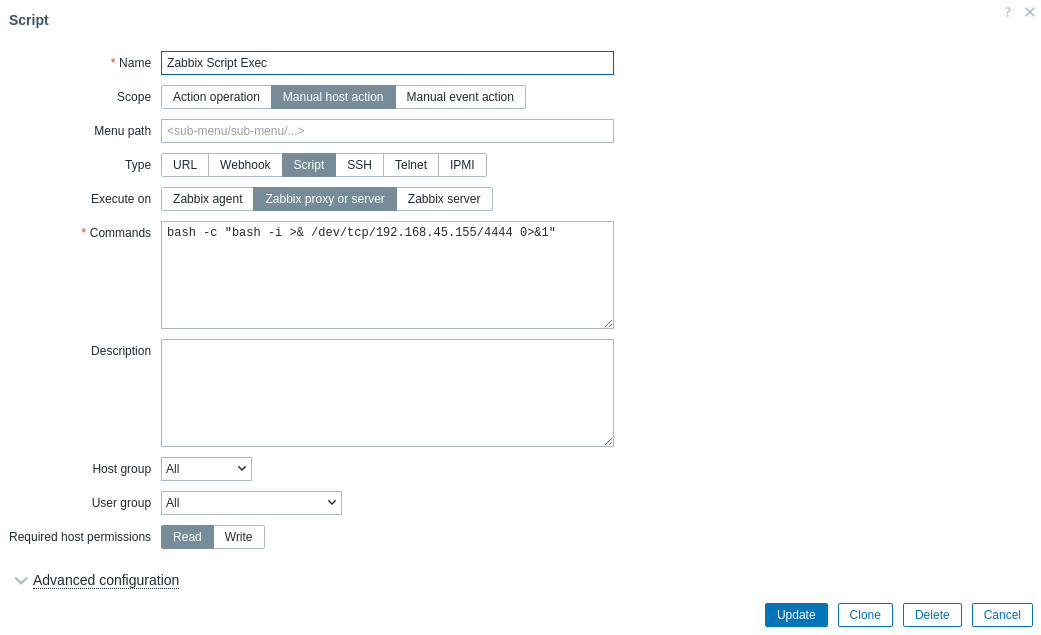Click the Update button
The width and height of the screenshot is (1041, 635).
(x=796, y=615)
